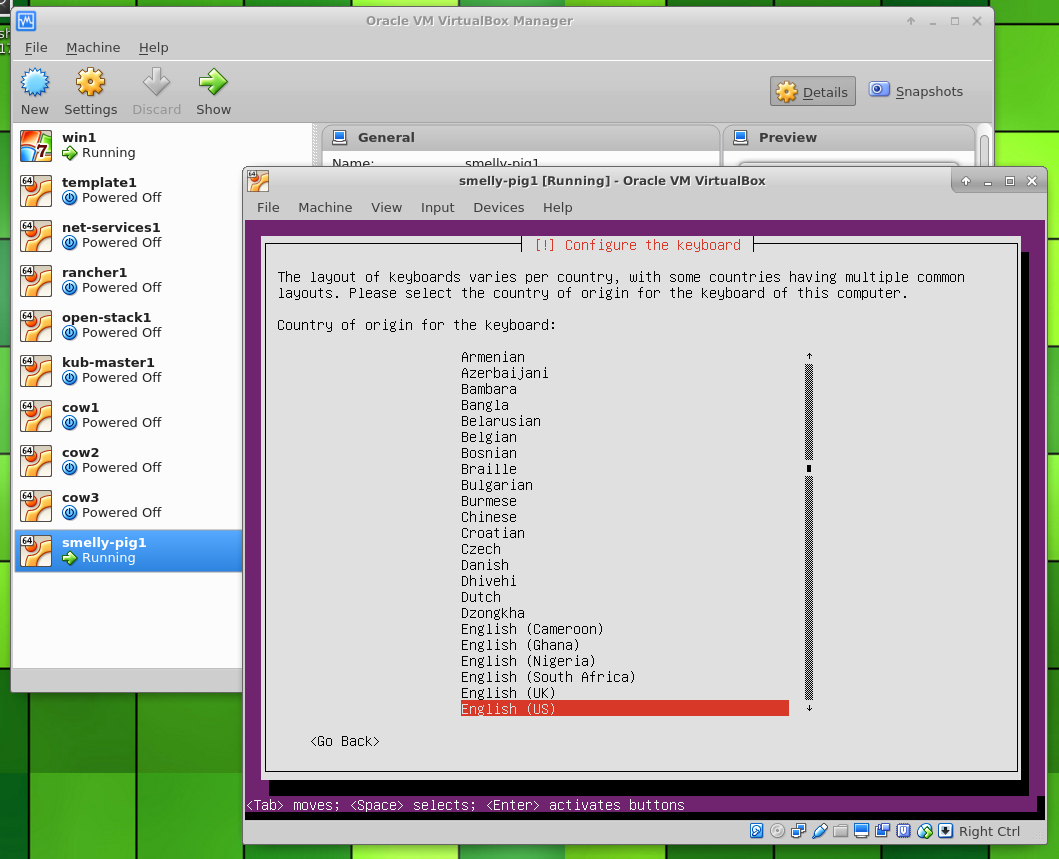Click the Windows 7 icon of the win1 VM
Image resolution: width=1059 pixels, height=859 pixels.
36,145
